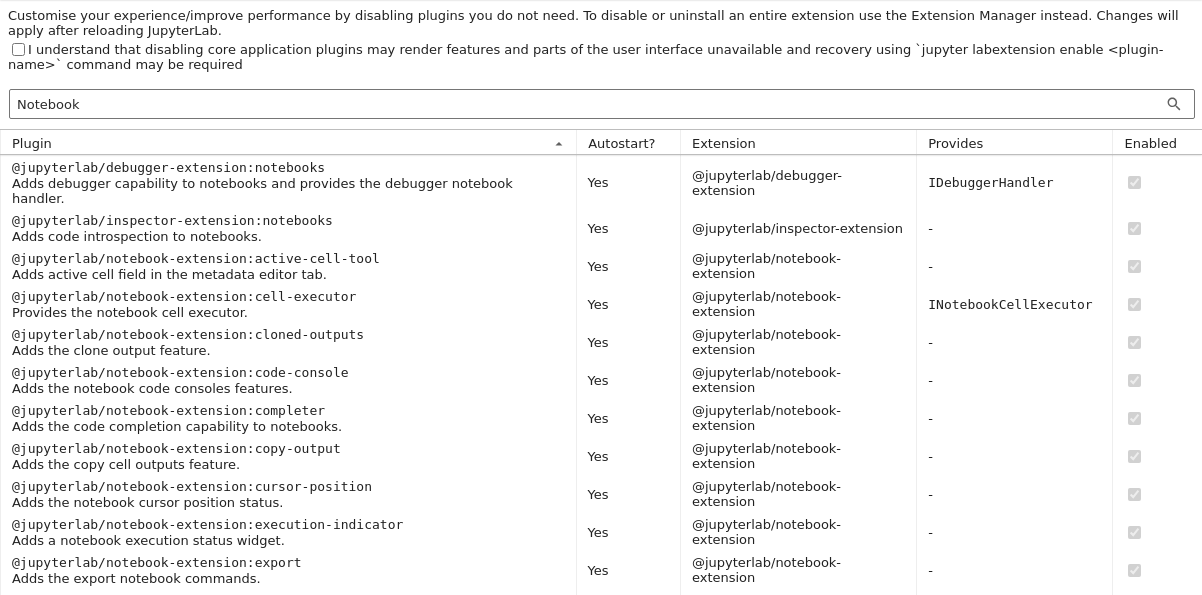1202x595 pixels.
Task: Disable the debugger-extension:notebooks plugin
Action: pos(1134,182)
